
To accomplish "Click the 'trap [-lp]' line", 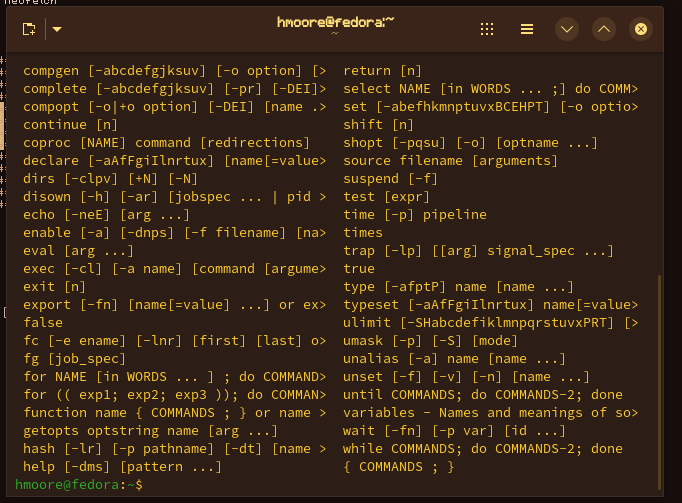I will coord(478,251).
